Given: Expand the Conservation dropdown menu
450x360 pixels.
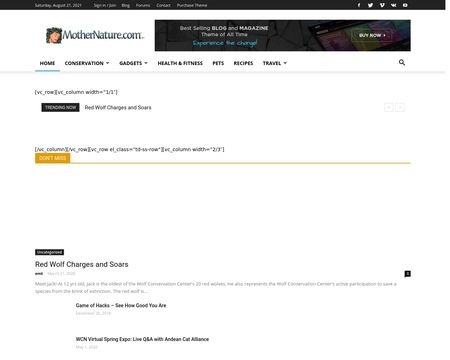Looking at the screenshot, I should [x=87, y=63].
